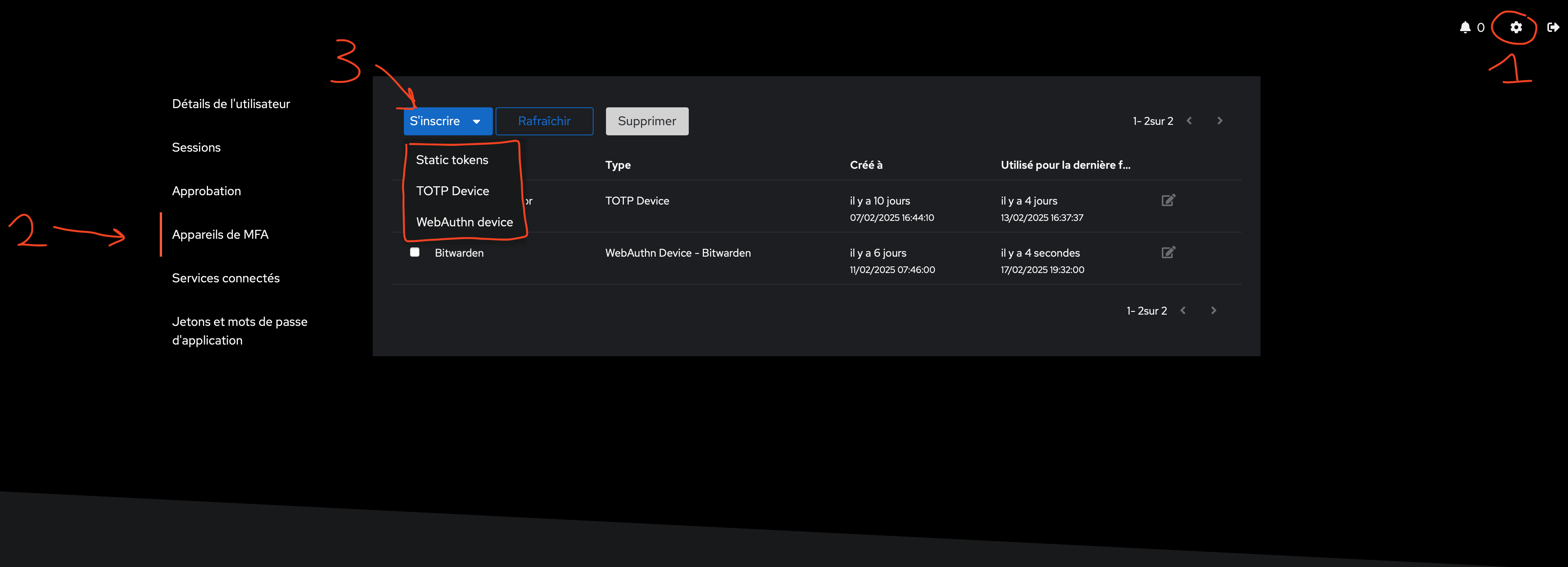Open Services connectés section

[x=225, y=278]
